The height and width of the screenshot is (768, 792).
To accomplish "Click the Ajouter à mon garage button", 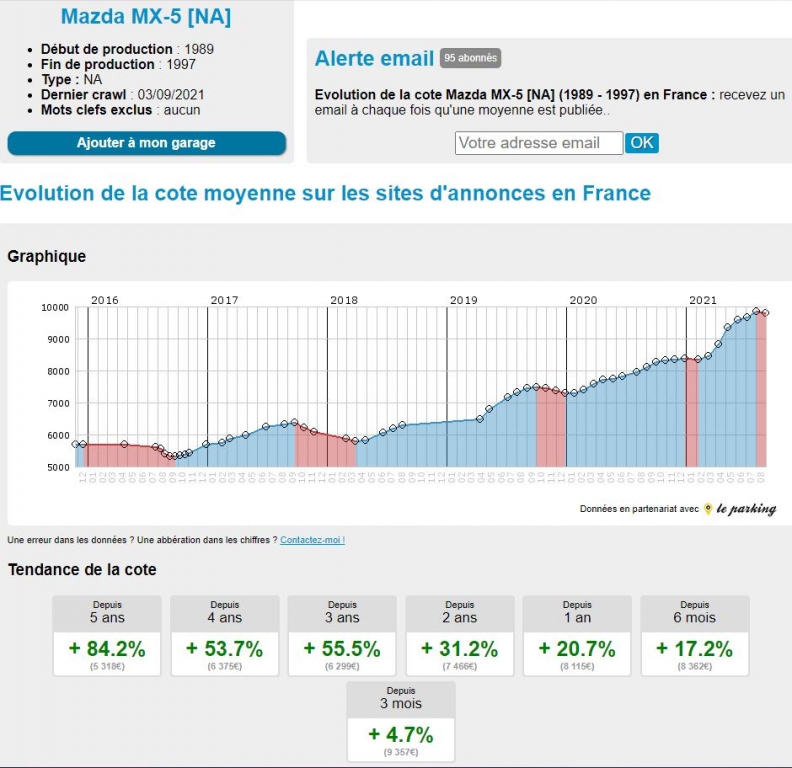I will click(146, 143).
